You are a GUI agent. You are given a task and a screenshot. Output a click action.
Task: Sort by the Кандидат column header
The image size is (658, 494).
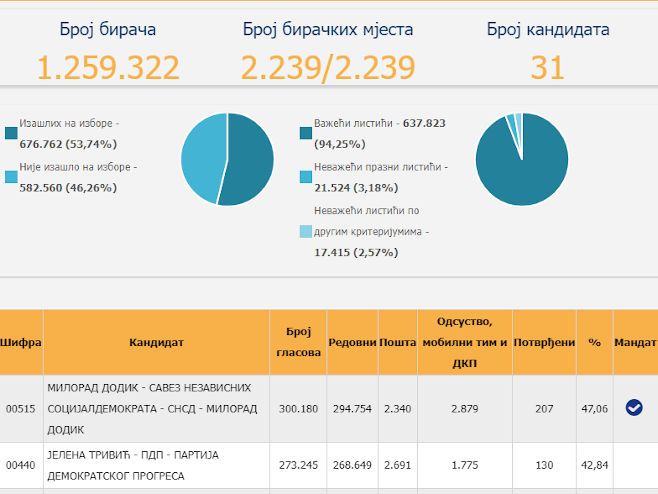pos(156,342)
